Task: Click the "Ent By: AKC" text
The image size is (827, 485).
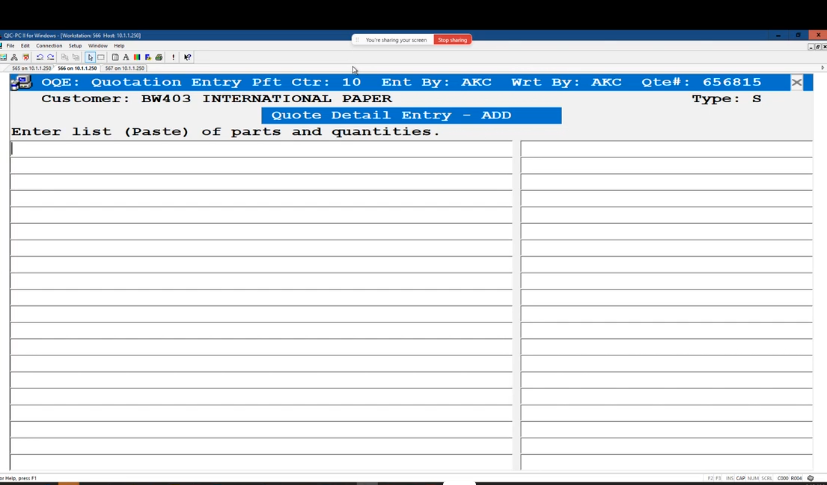Action: [437, 82]
